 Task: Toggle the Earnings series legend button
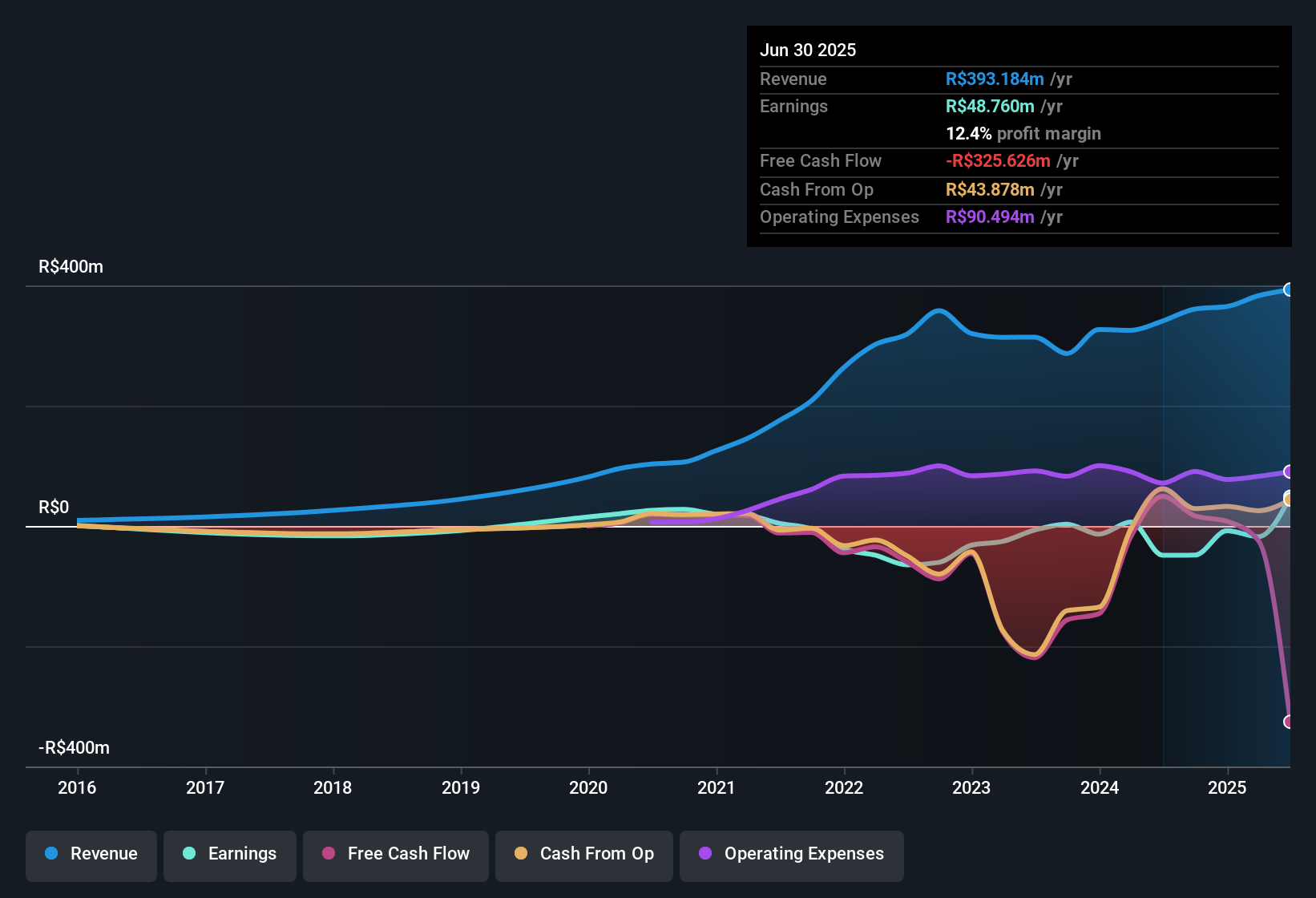230,855
